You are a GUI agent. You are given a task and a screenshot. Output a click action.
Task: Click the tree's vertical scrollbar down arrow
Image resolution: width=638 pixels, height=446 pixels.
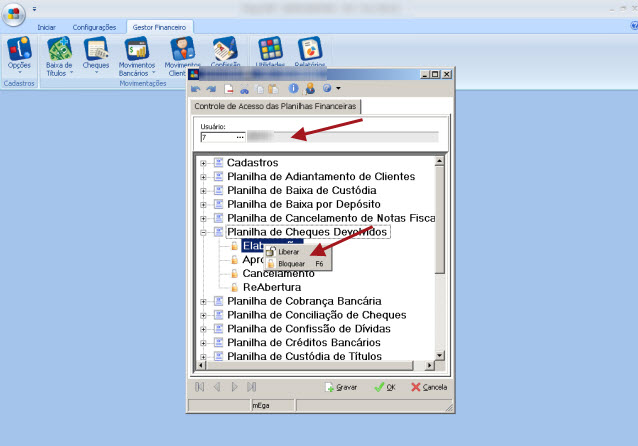click(x=441, y=365)
